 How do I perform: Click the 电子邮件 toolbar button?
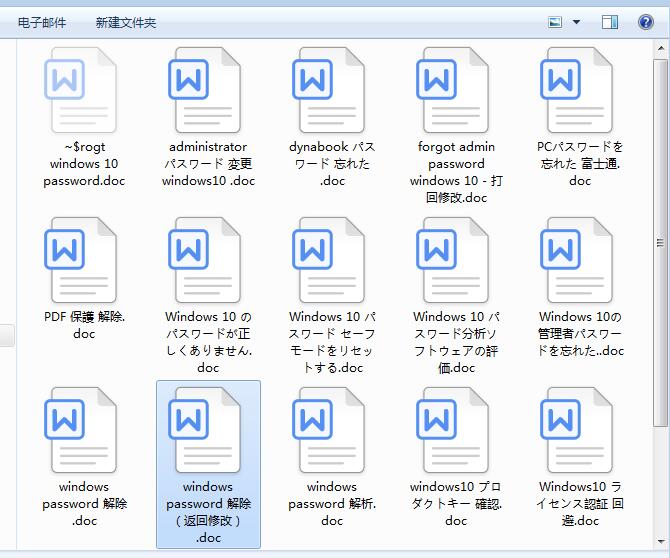pyautogui.click(x=42, y=22)
